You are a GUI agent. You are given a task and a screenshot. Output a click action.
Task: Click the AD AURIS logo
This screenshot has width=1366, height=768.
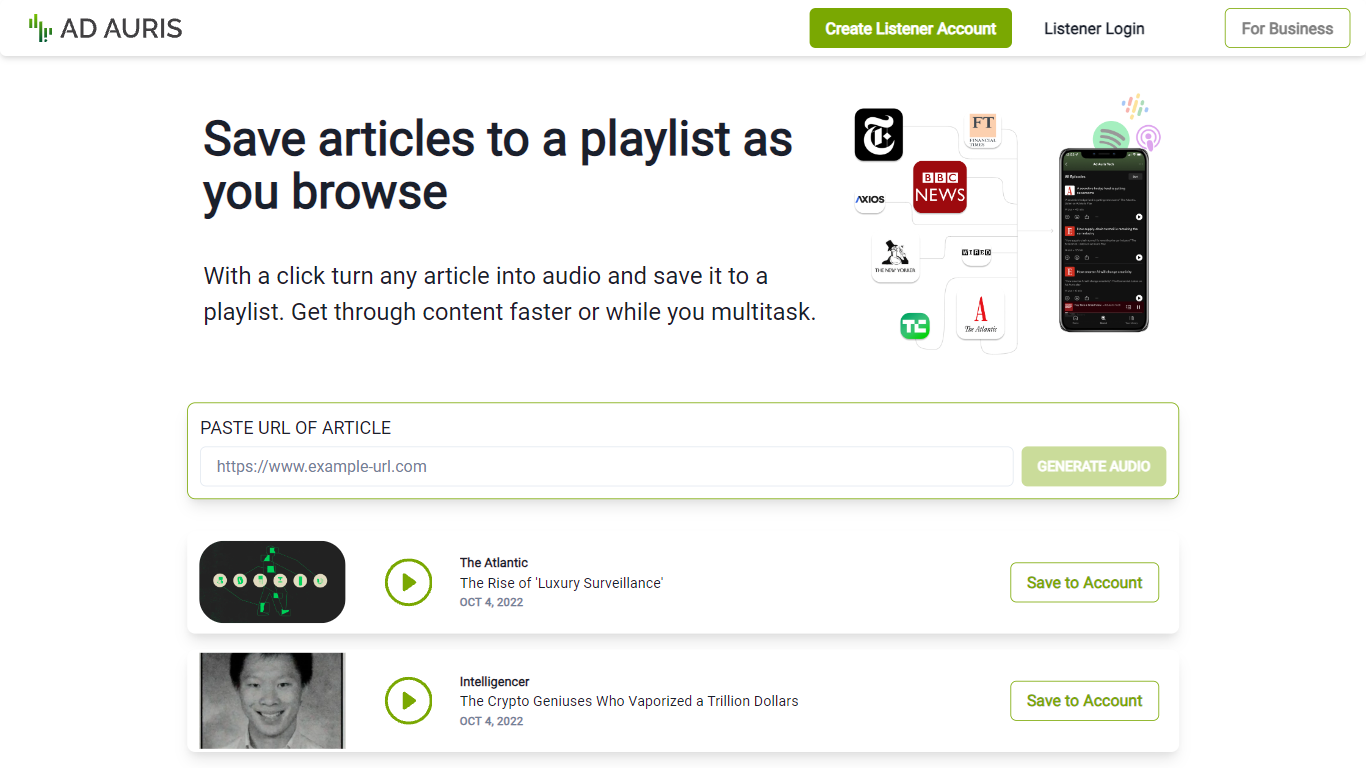[x=105, y=28]
